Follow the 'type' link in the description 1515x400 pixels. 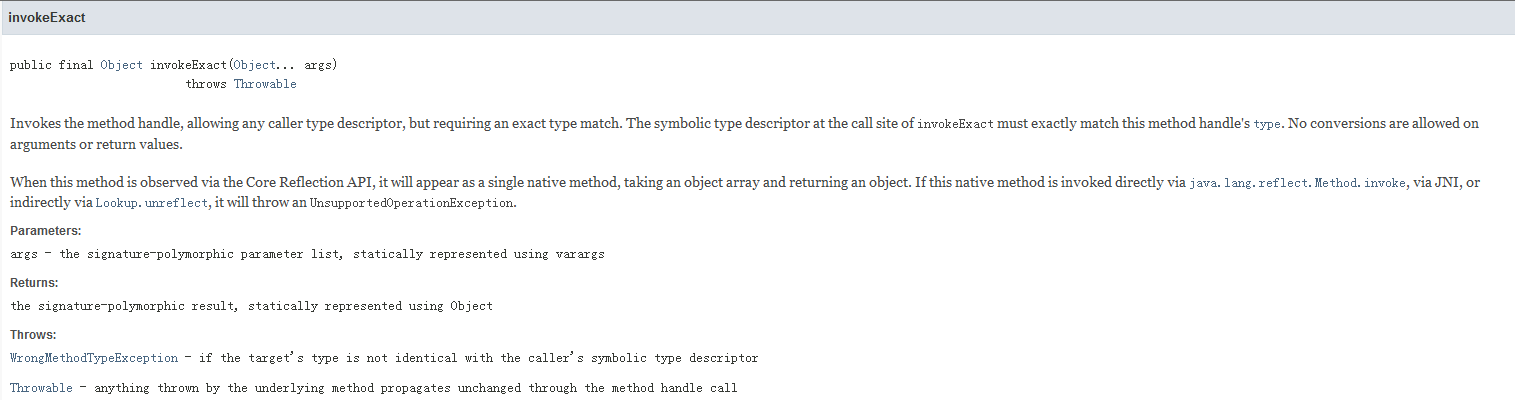[1267, 124]
